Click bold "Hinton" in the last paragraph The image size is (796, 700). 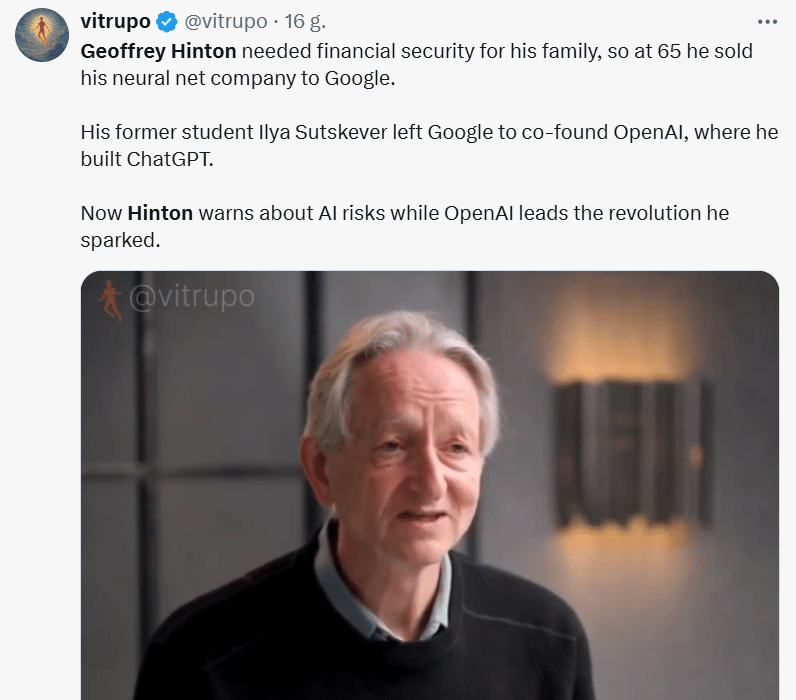(160, 213)
